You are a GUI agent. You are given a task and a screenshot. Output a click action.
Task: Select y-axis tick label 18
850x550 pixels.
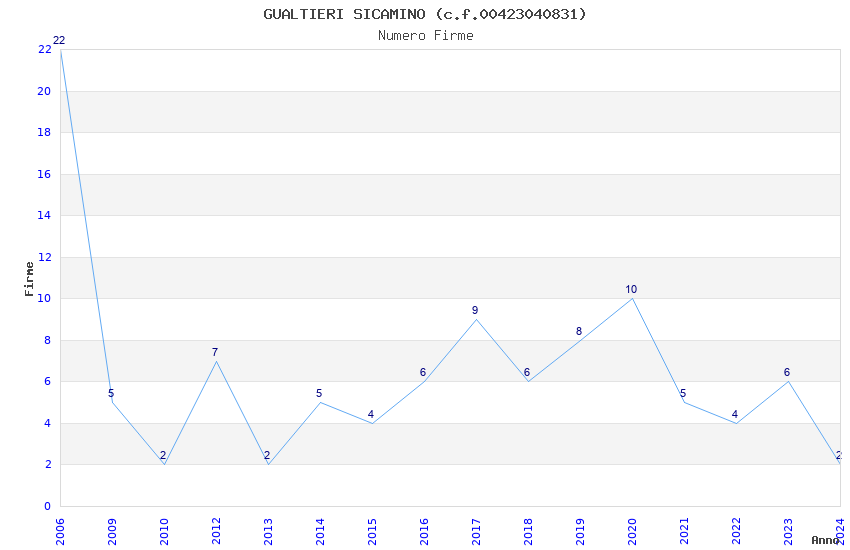click(44, 132)
